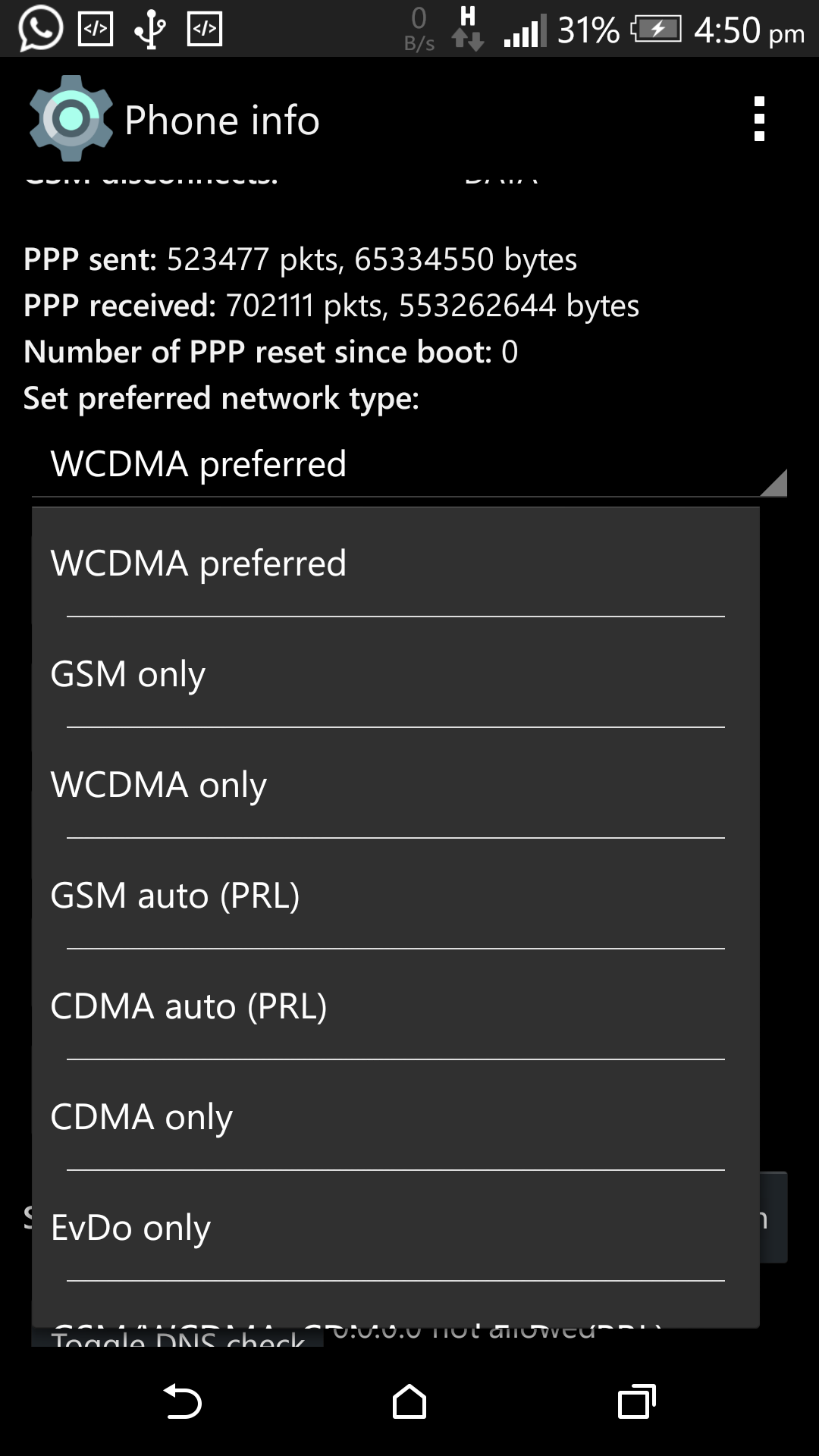
Task: Select CDMA only network type
Action: pyautogui.click(x=396, y=1116)
